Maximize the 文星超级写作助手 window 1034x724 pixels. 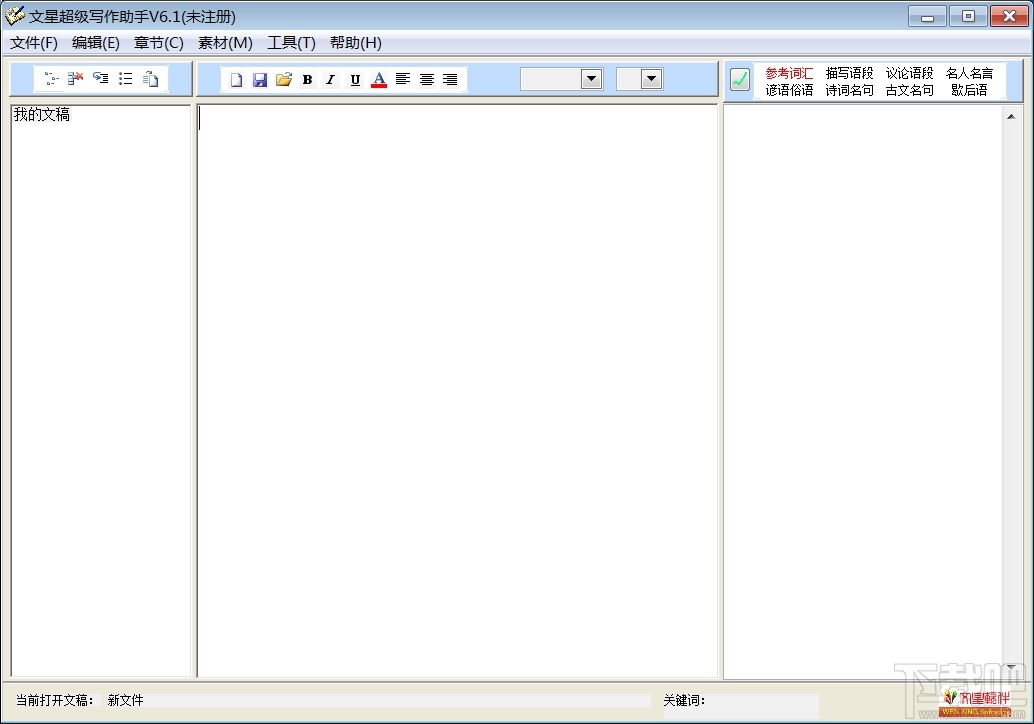coord(968,16)
